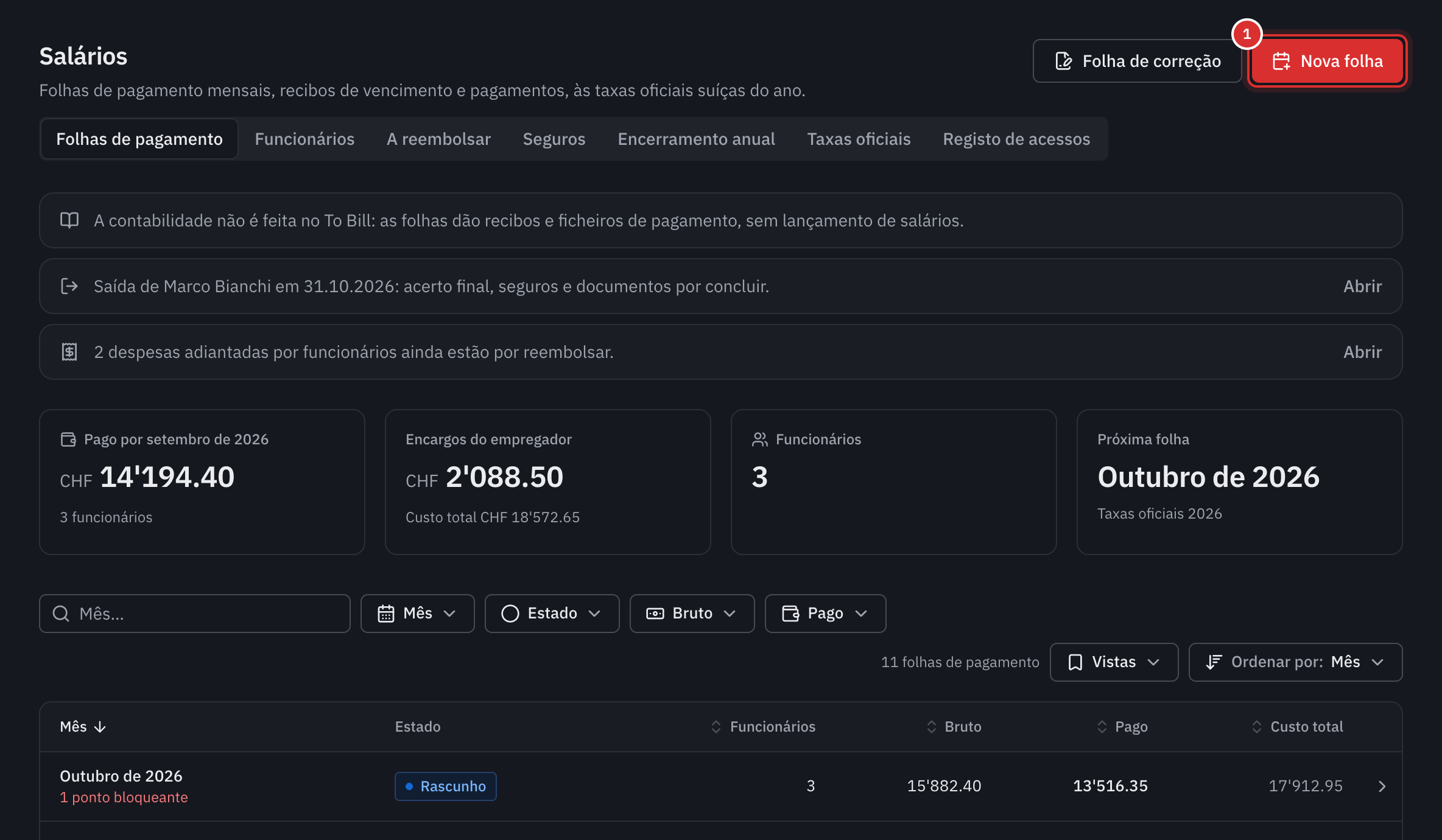
Task: Open the Bruto filter dropdown
Action: pos(692,614)
